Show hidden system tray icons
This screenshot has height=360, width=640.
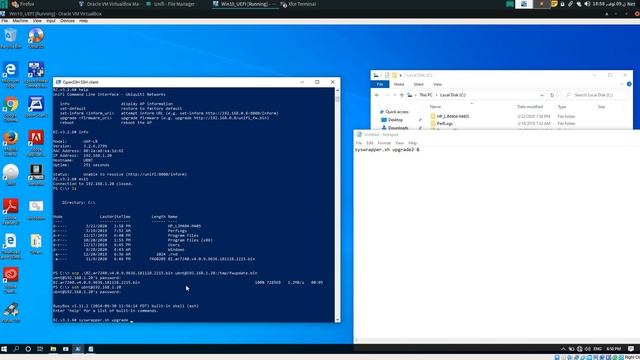tap(563, 349)
